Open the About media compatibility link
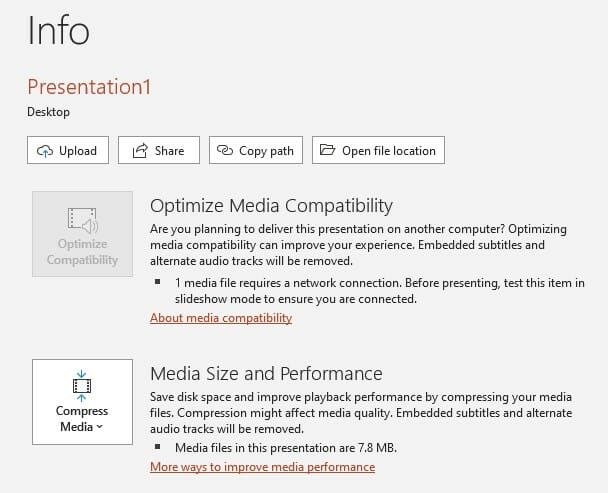608x493 pixels. point(221,318)
